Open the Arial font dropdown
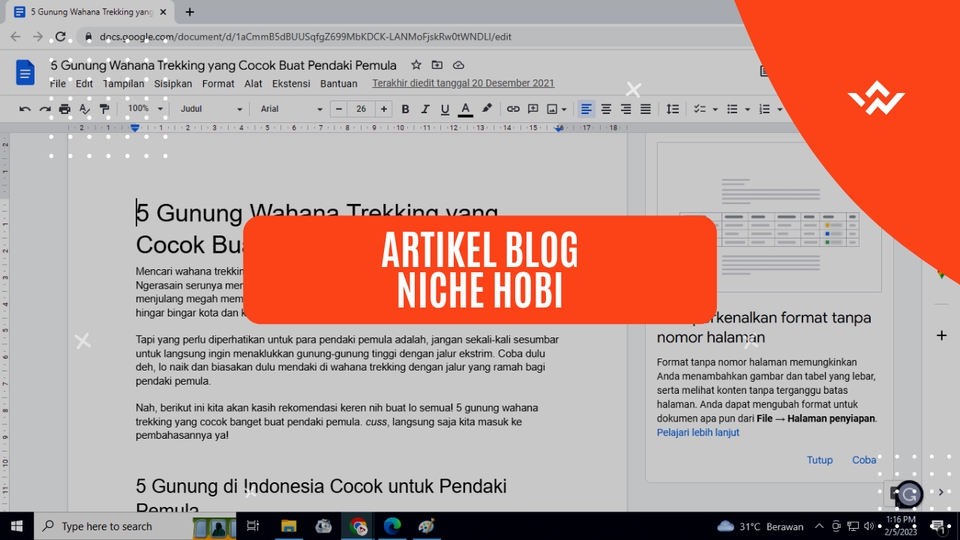960x540 pixels. point(291,109)
